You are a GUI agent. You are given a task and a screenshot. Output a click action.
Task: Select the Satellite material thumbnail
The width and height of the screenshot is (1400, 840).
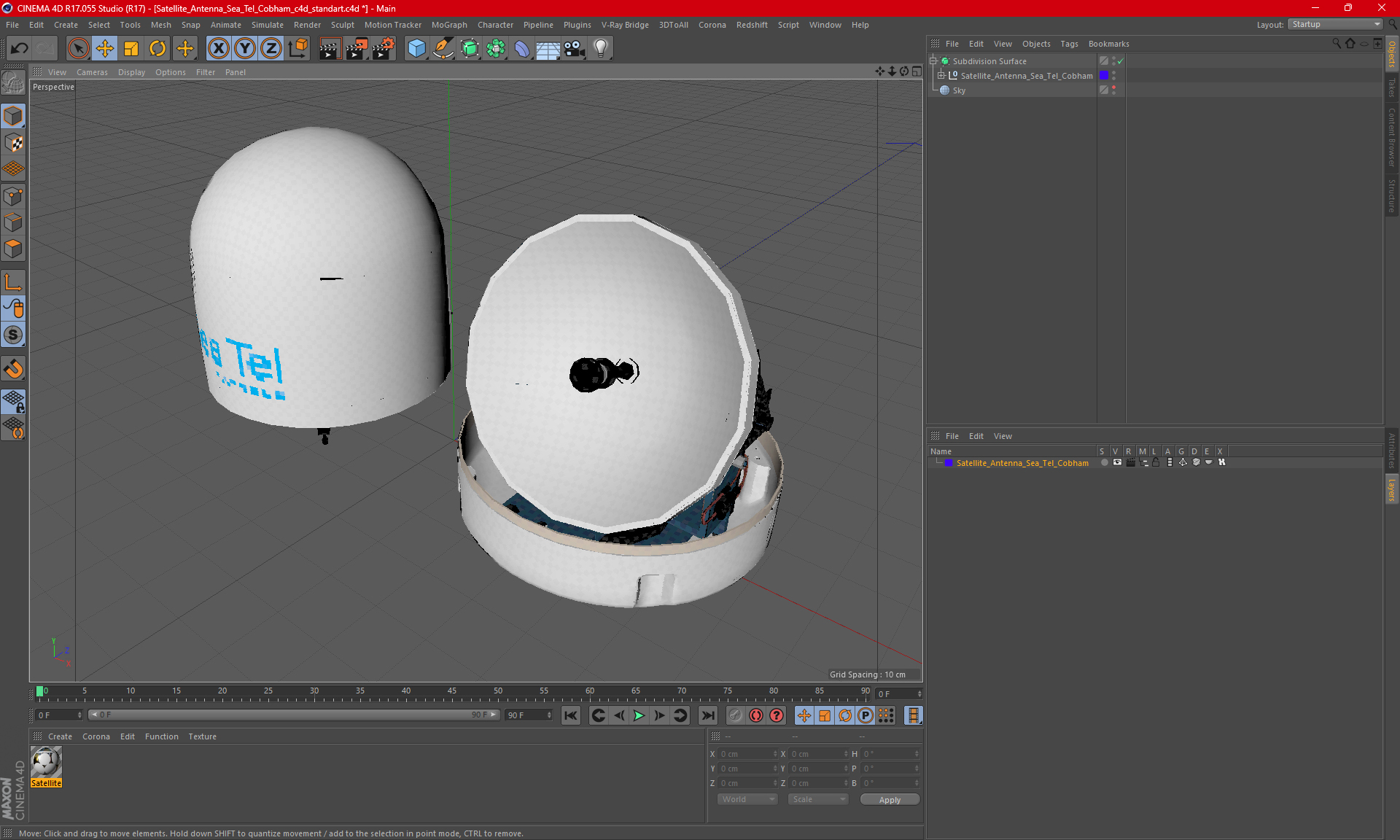pos(46,763)
